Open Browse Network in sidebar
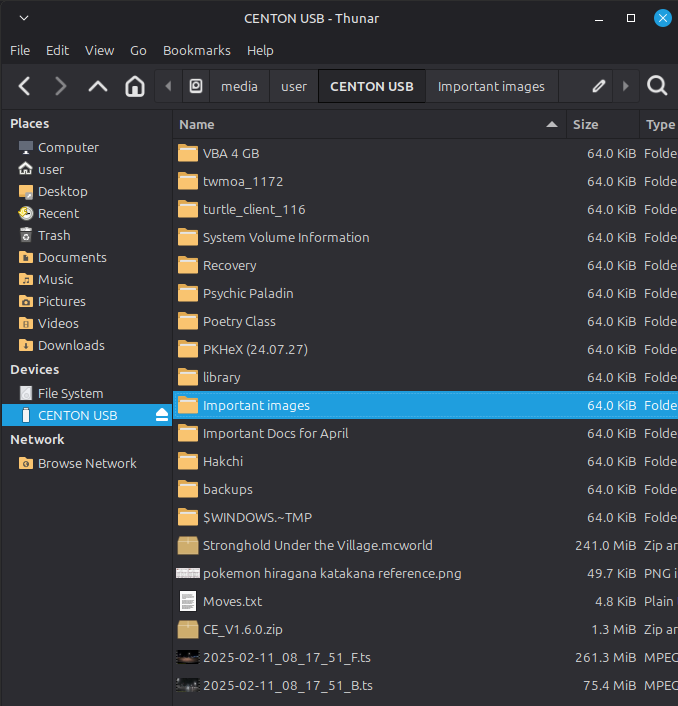678x706 pixels. [87, 463]
